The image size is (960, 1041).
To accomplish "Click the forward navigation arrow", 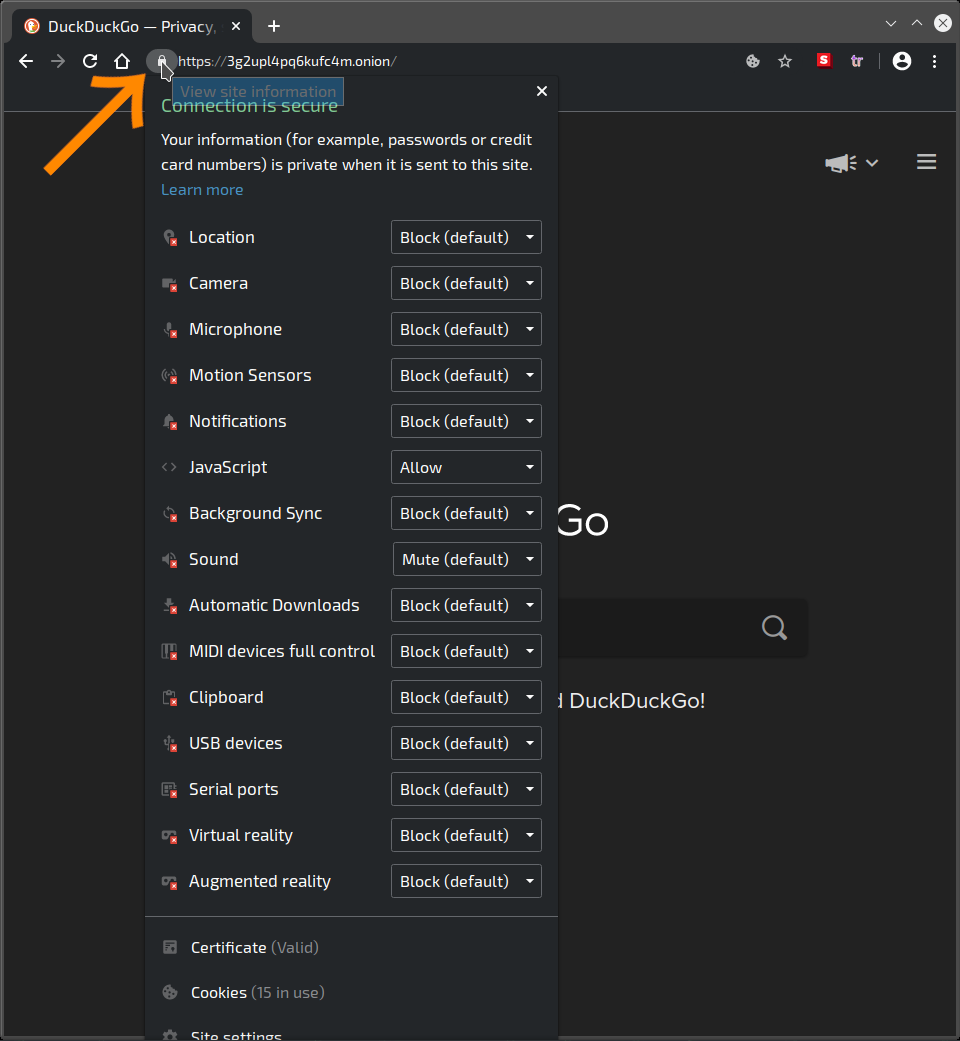I will [x=58, y=61].
